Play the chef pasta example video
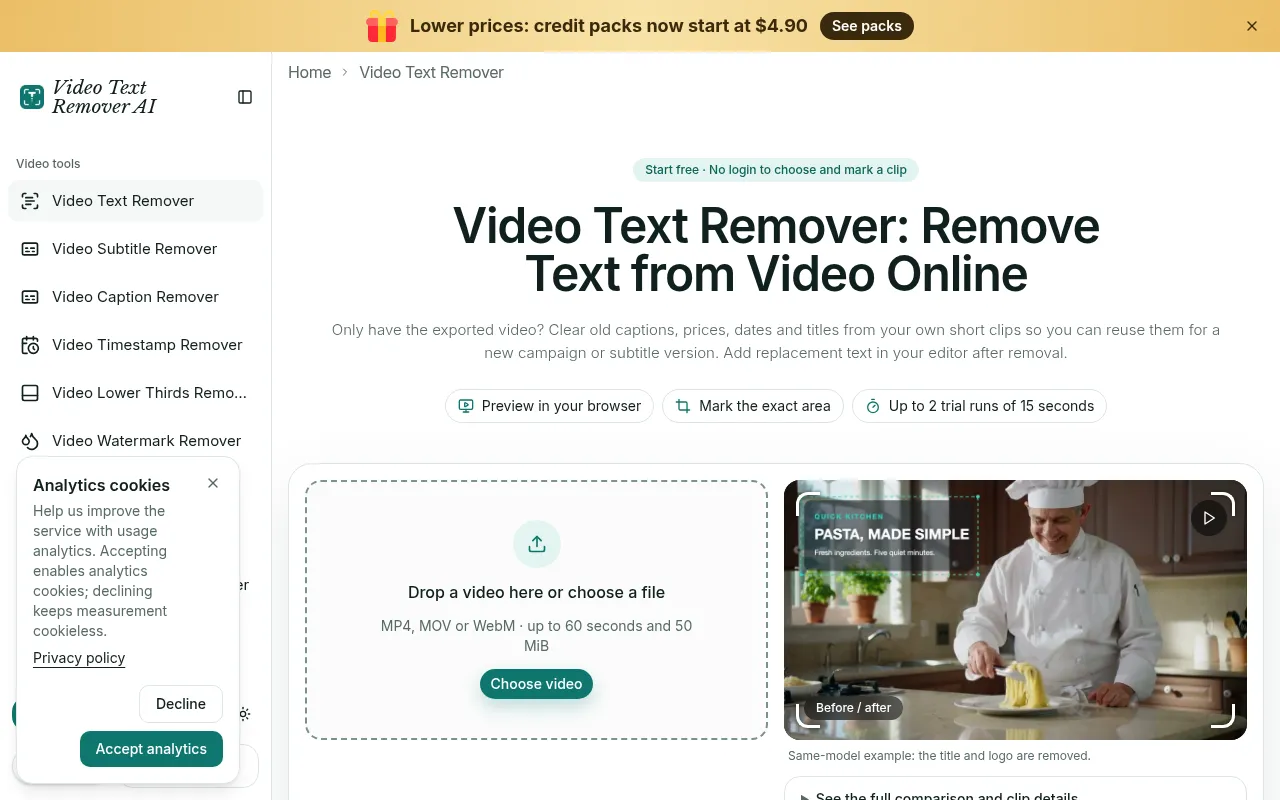The height and width of the screenshot is (800, 1280). [x=1209, y=518]
